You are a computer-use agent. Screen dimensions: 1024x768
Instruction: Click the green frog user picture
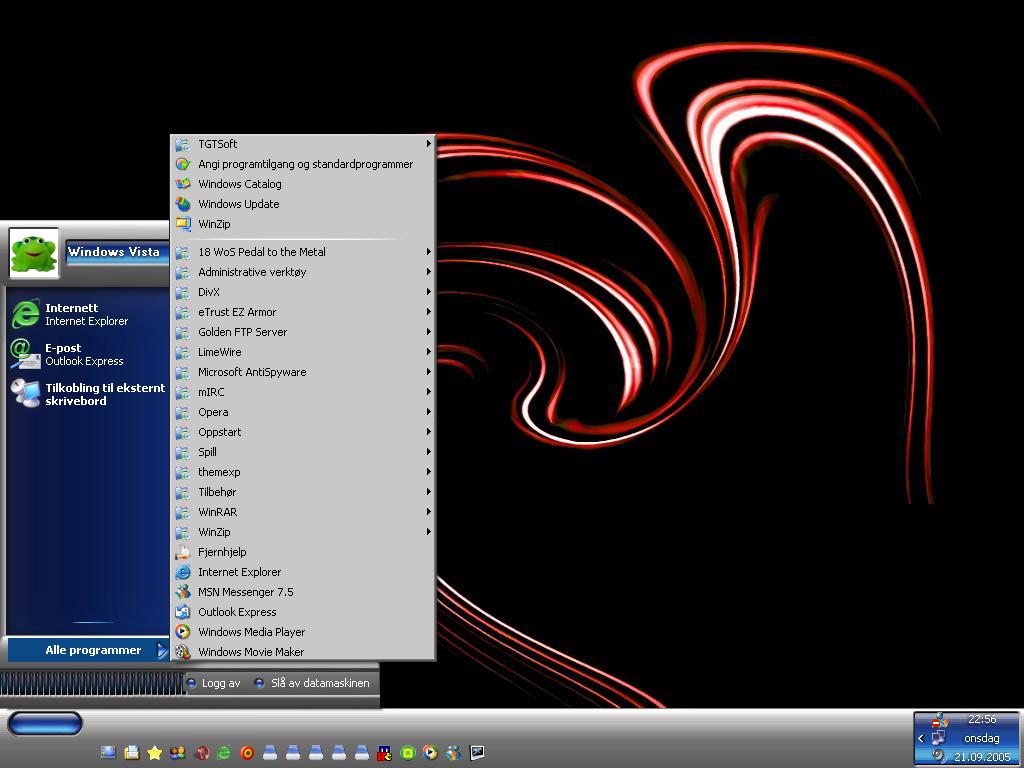point(34,253)
